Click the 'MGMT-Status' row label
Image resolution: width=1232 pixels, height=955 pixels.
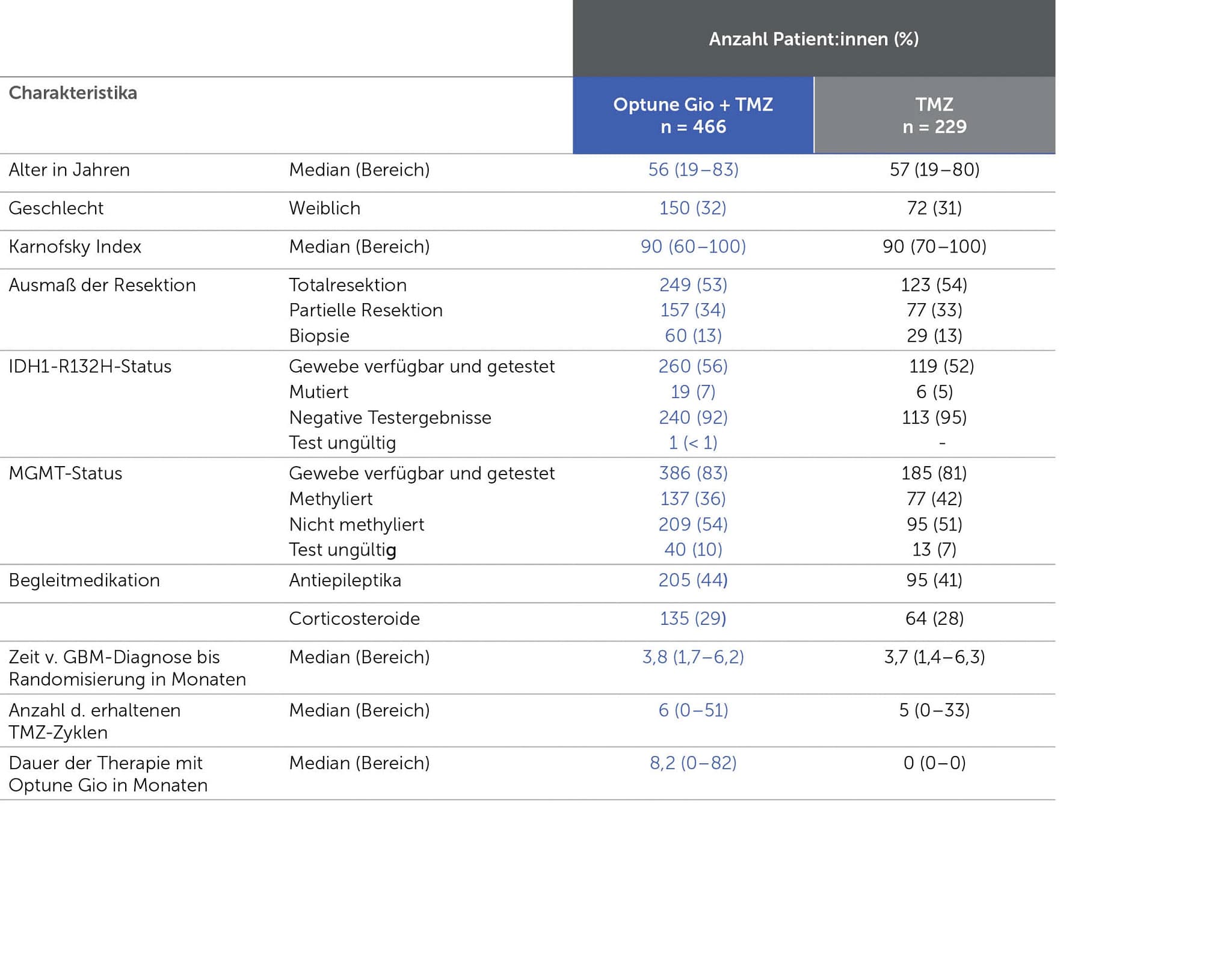tap(65, 473)
